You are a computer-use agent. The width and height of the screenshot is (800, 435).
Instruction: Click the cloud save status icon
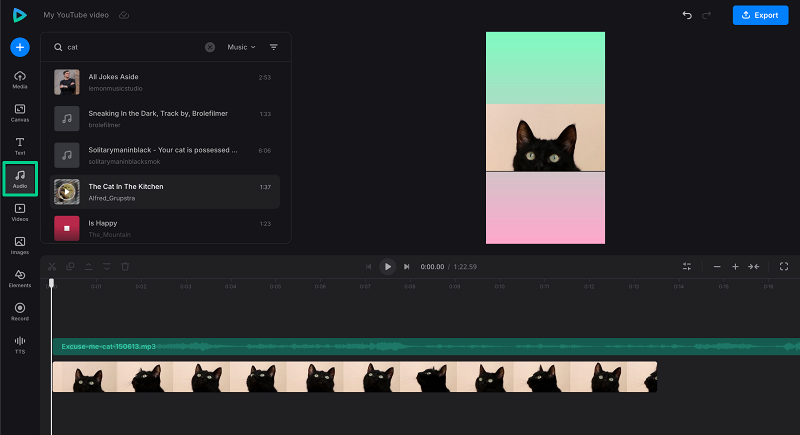124,15
